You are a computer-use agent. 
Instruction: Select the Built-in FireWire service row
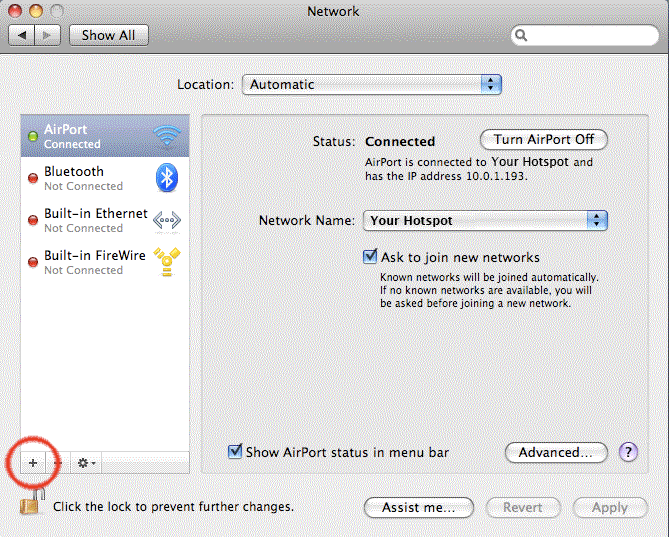[x=105, y=262]
